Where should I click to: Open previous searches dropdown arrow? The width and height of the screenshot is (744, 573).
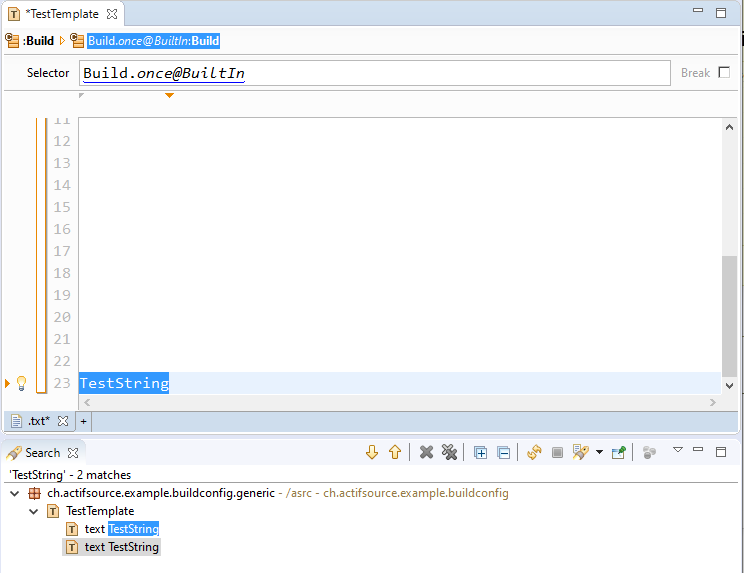(x=599, y=452)
